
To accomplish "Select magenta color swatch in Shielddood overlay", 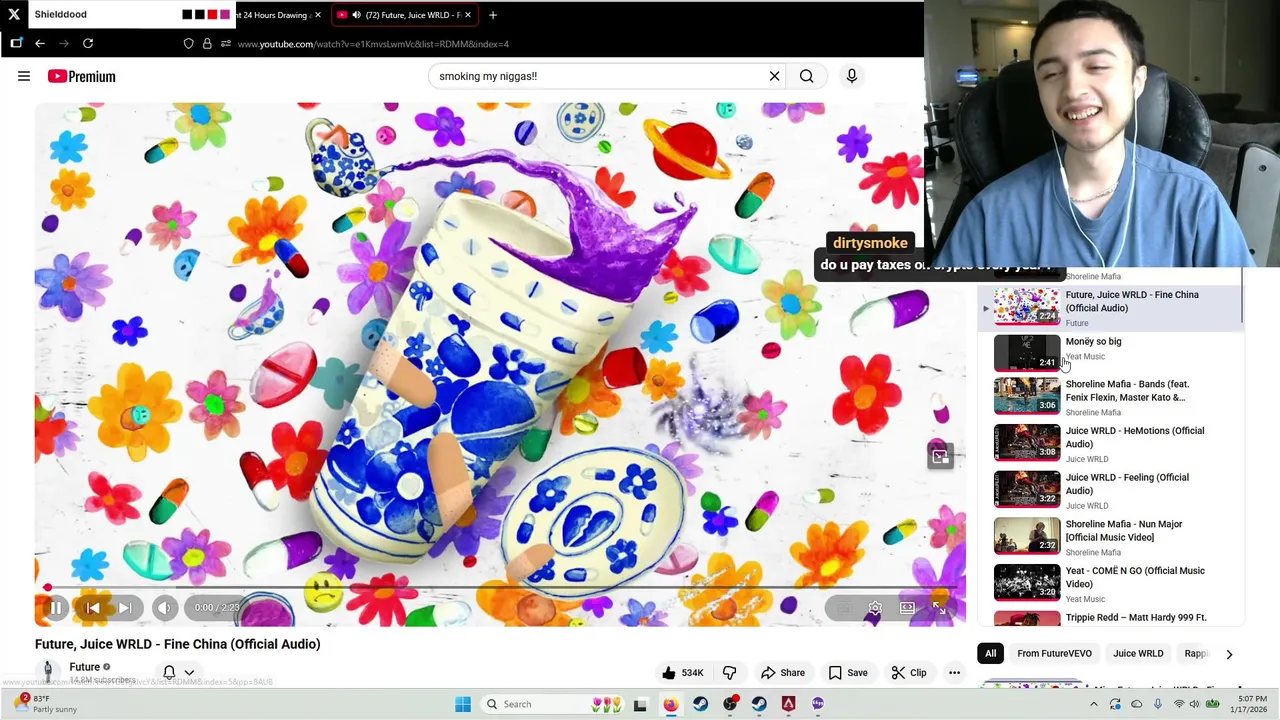I will point(225,15).
